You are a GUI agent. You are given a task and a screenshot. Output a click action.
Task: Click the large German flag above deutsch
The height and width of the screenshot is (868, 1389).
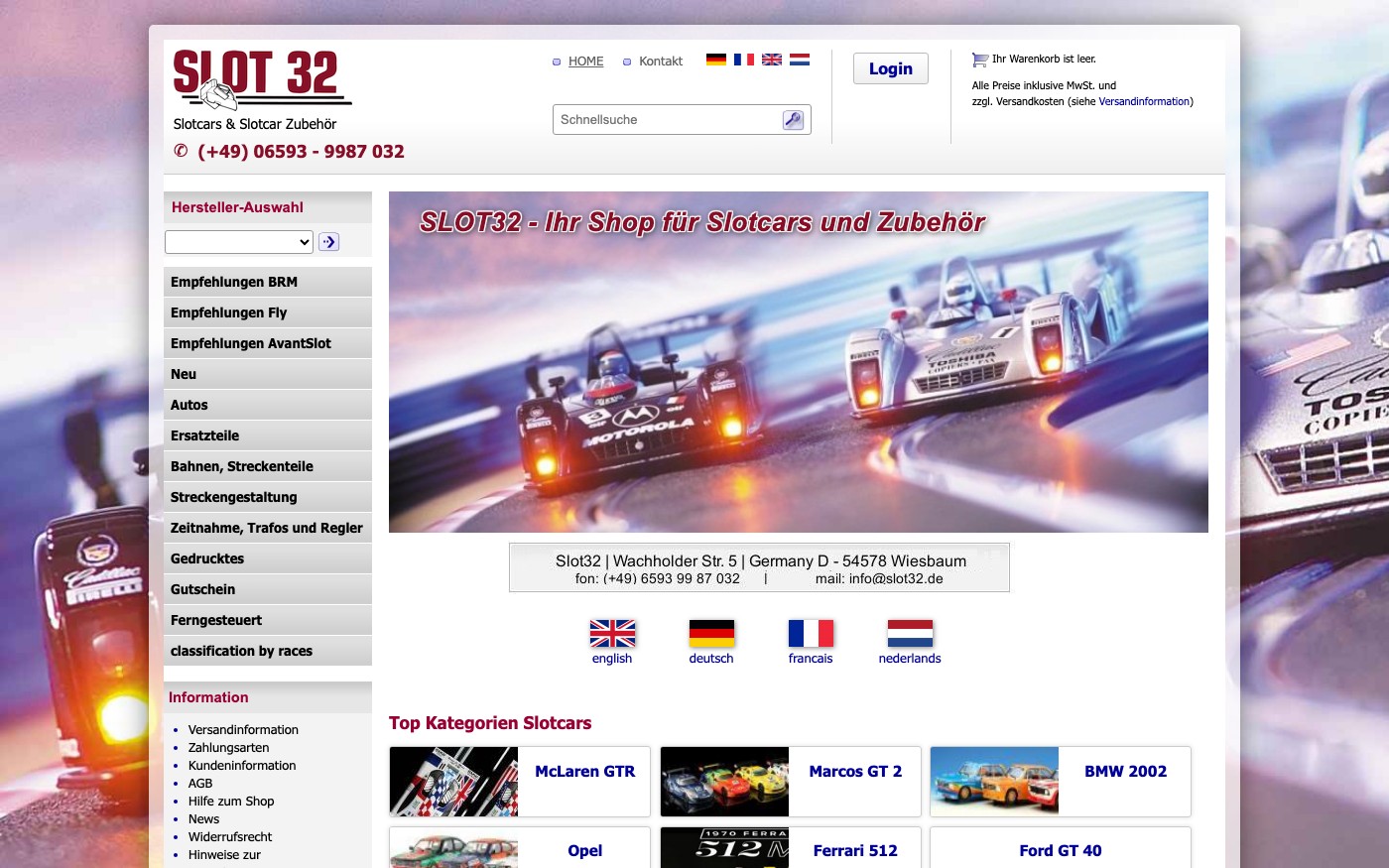pyautogui.click(x=711, y=633)
